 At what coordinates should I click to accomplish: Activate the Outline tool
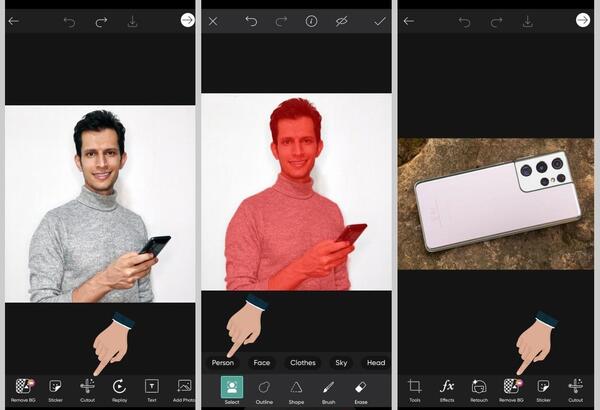click(x=264, y=392)
